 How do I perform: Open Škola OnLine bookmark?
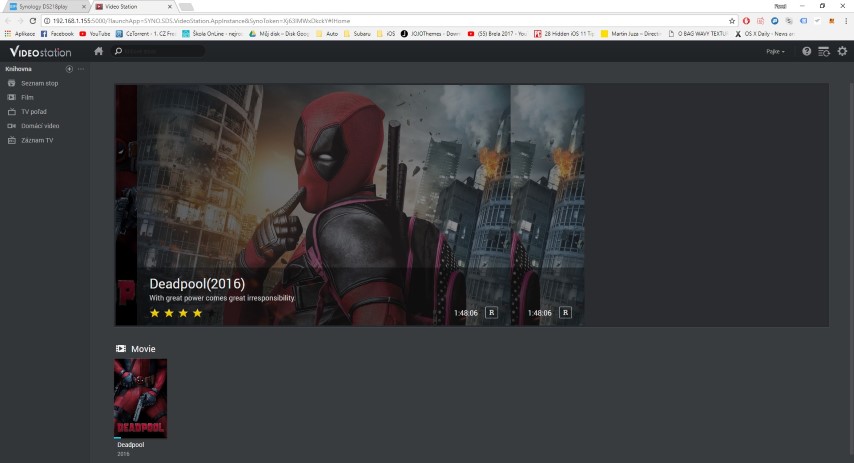(x=212, y=34)
